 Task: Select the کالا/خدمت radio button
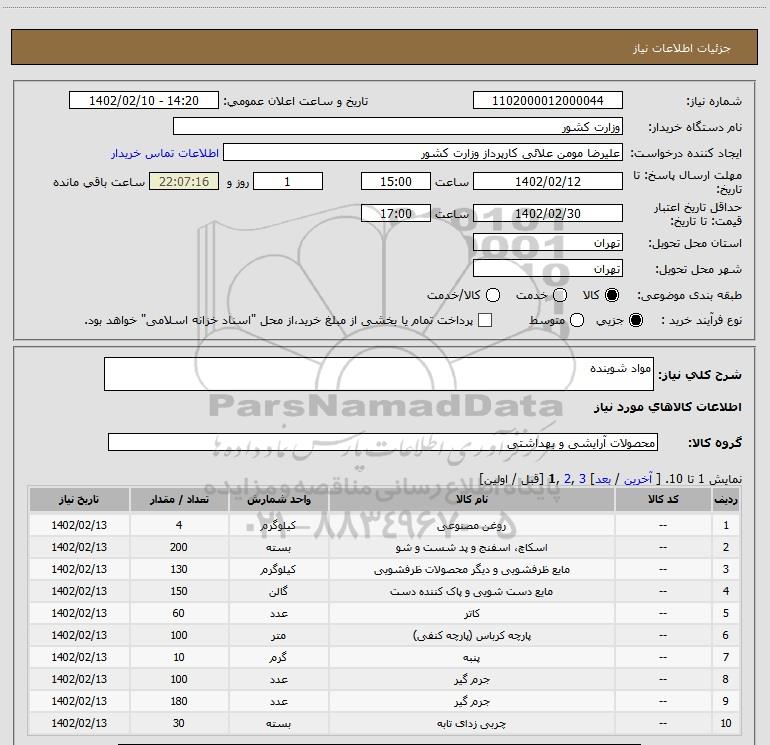(493, 295)
